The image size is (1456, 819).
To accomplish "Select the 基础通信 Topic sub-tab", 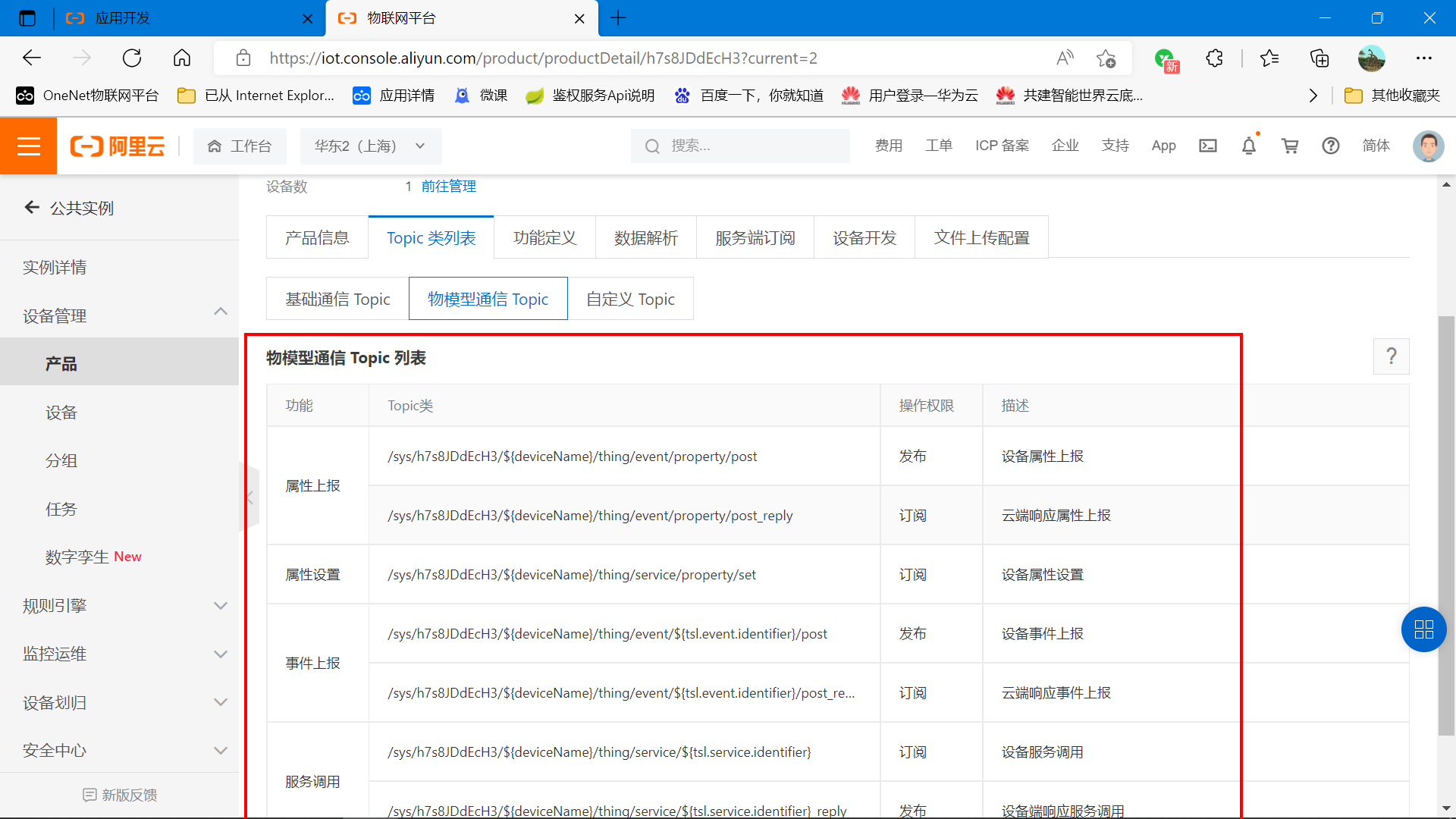I will [337, 299].
